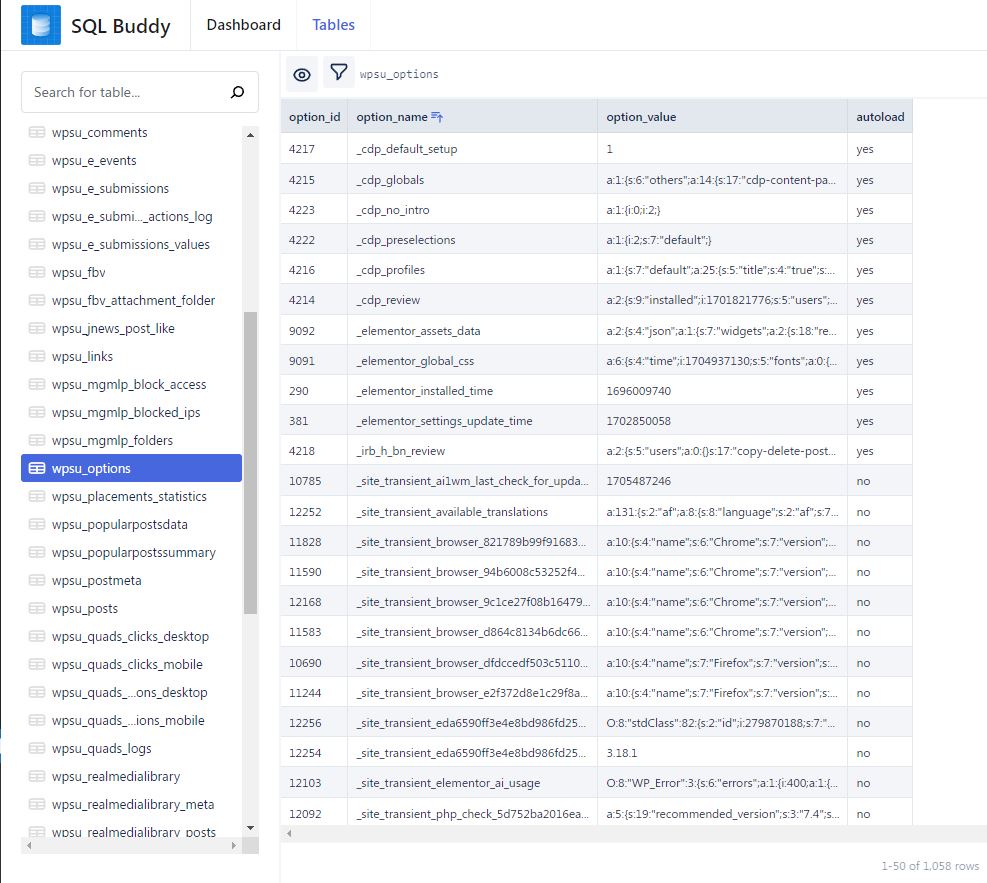This screenshot has height=883, width=987.
Task: Click the table icon beside wpsu_e_submissions
Action: click(37, 188)
